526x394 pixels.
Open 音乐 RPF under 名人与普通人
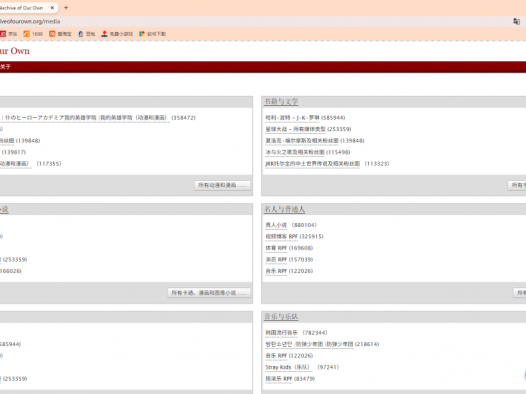[x=276, y=271]
